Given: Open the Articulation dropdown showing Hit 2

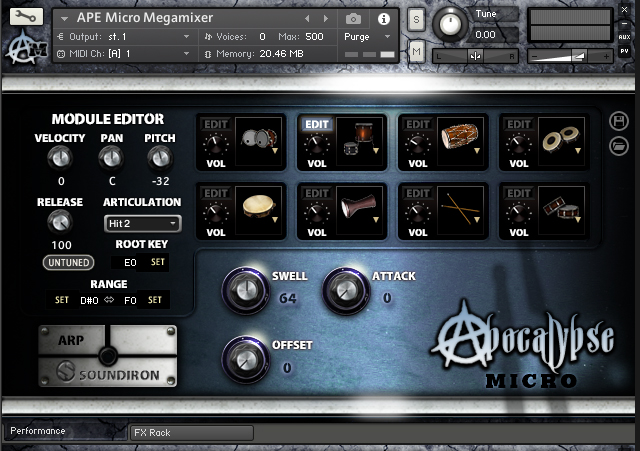Looking at the screenshot, I should tap(142, 224).
